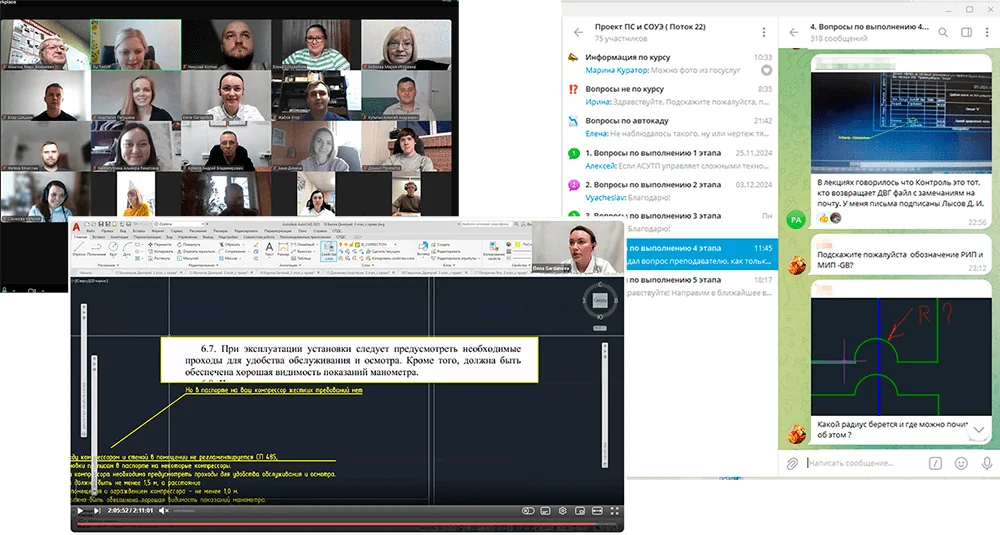This screenshot has height=535, width=1000.
Task: Go back from the '4. Вопросы по выполнению 4' topic
Action: (794, 32)
